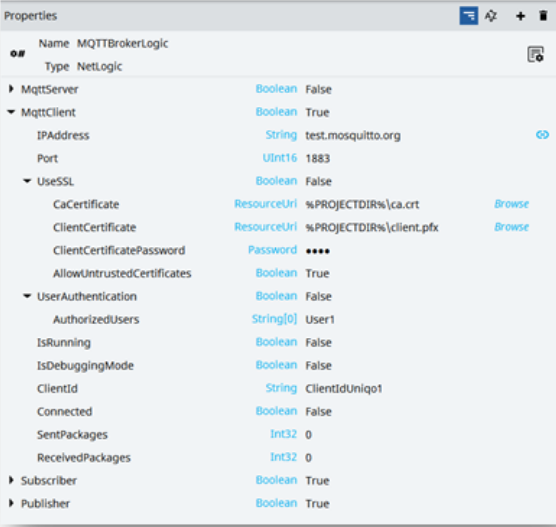Toggle the category filter icon in Properties header
The width and height of the screenshot is (556, 527).
tap(468, 16)
